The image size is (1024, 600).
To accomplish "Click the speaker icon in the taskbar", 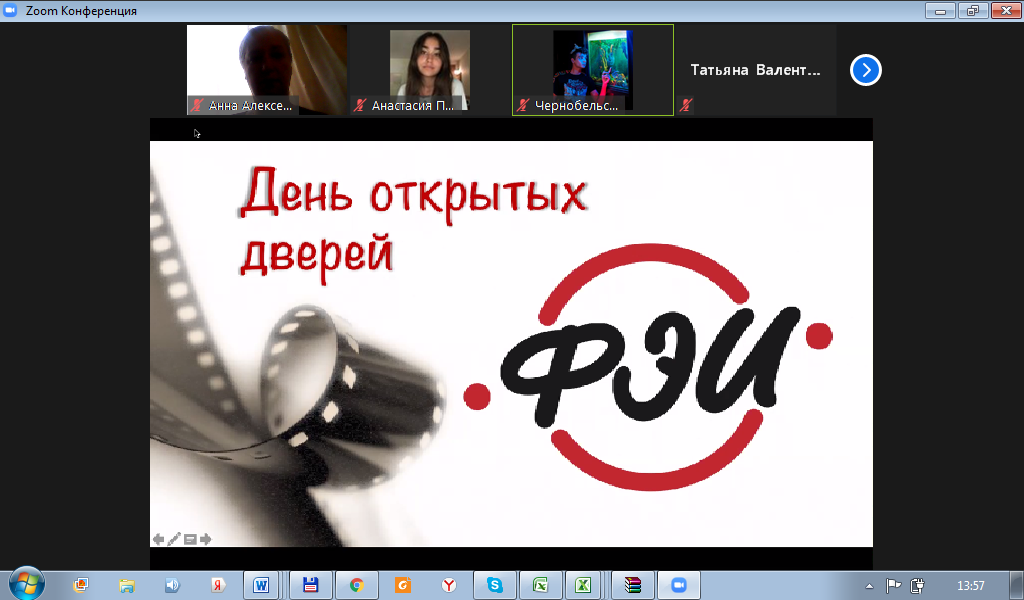I will (172, 585).
